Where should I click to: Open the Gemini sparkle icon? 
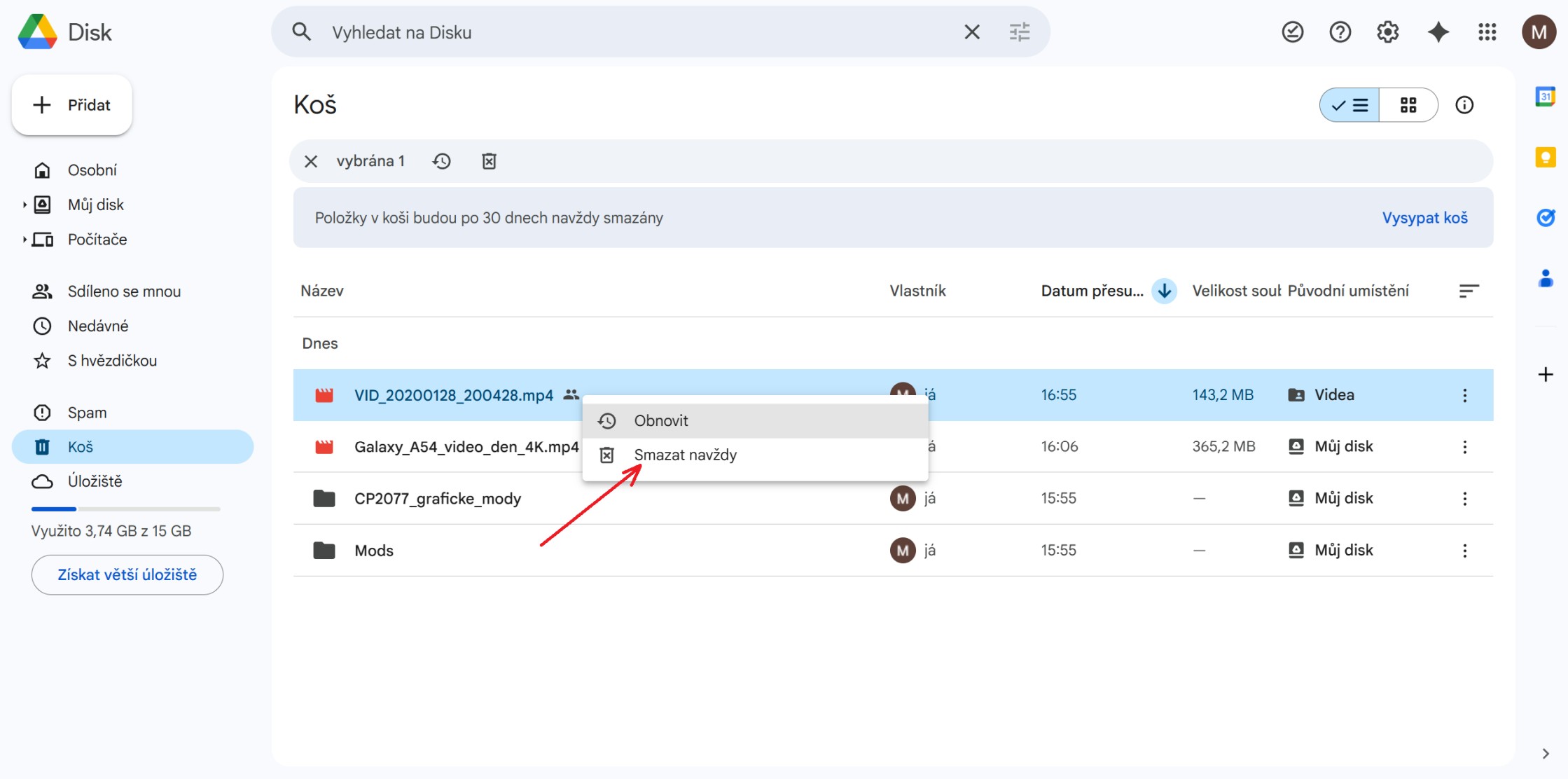(x=1438, y=32)
